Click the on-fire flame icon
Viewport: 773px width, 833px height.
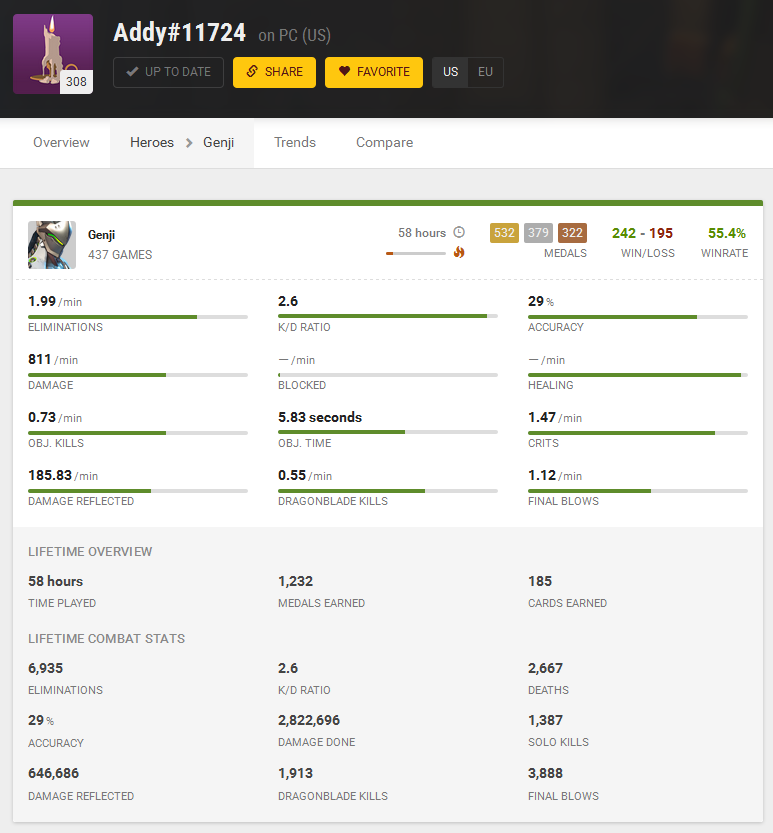(x=459, y=252)
